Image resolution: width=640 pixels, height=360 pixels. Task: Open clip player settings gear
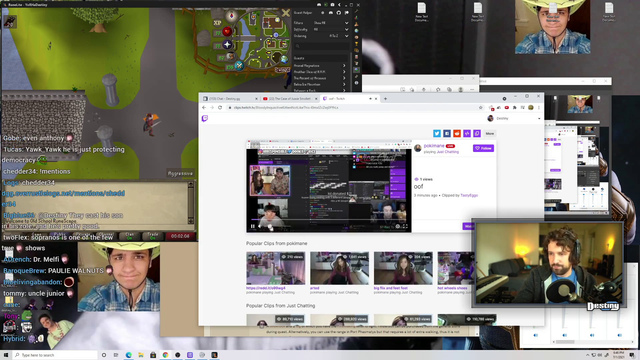[x=398, y=226]
